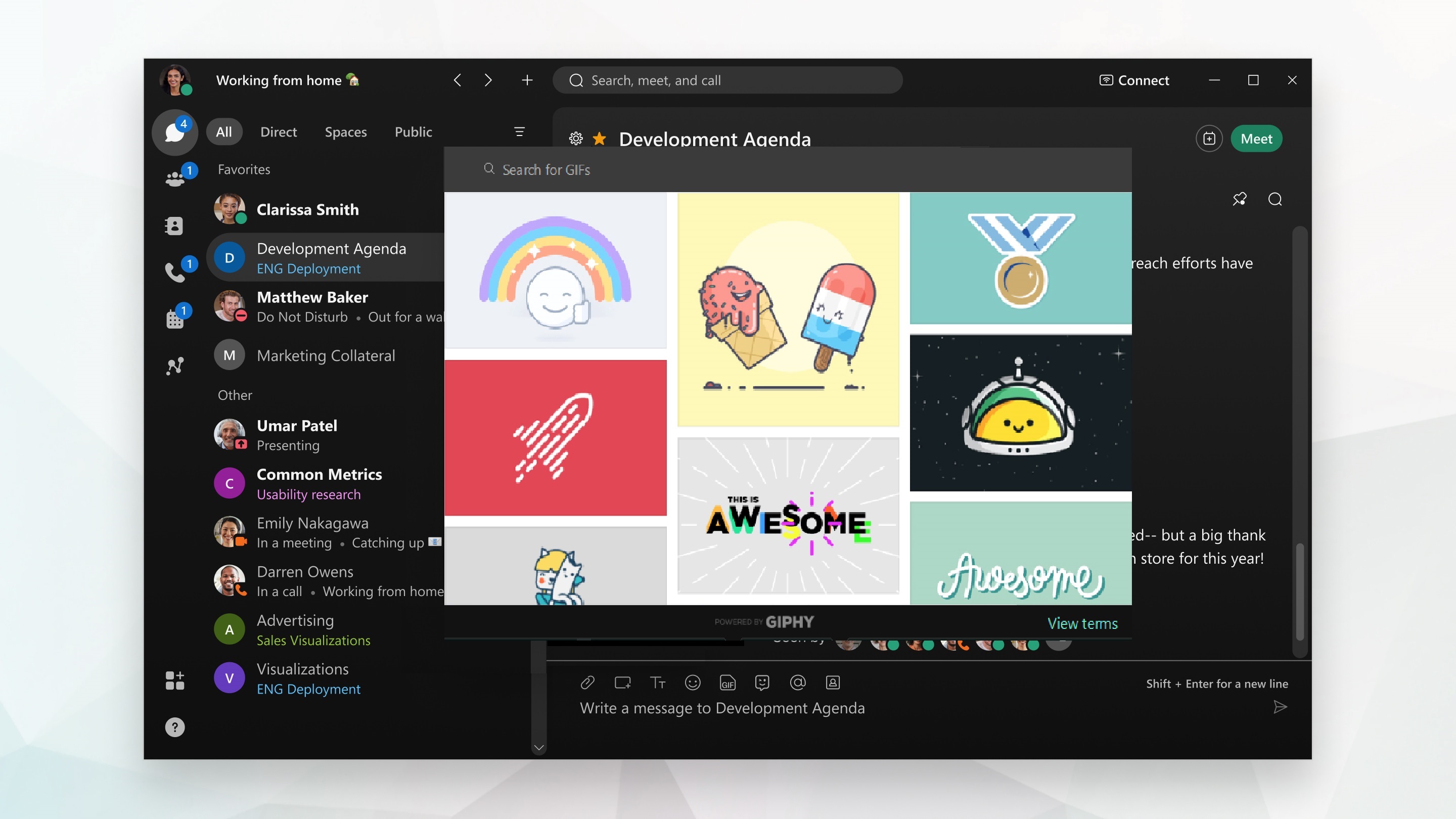Click the screen share icon in message toolbar
The height and width of the screenshot is (819, 1456).
coord(622,683)
